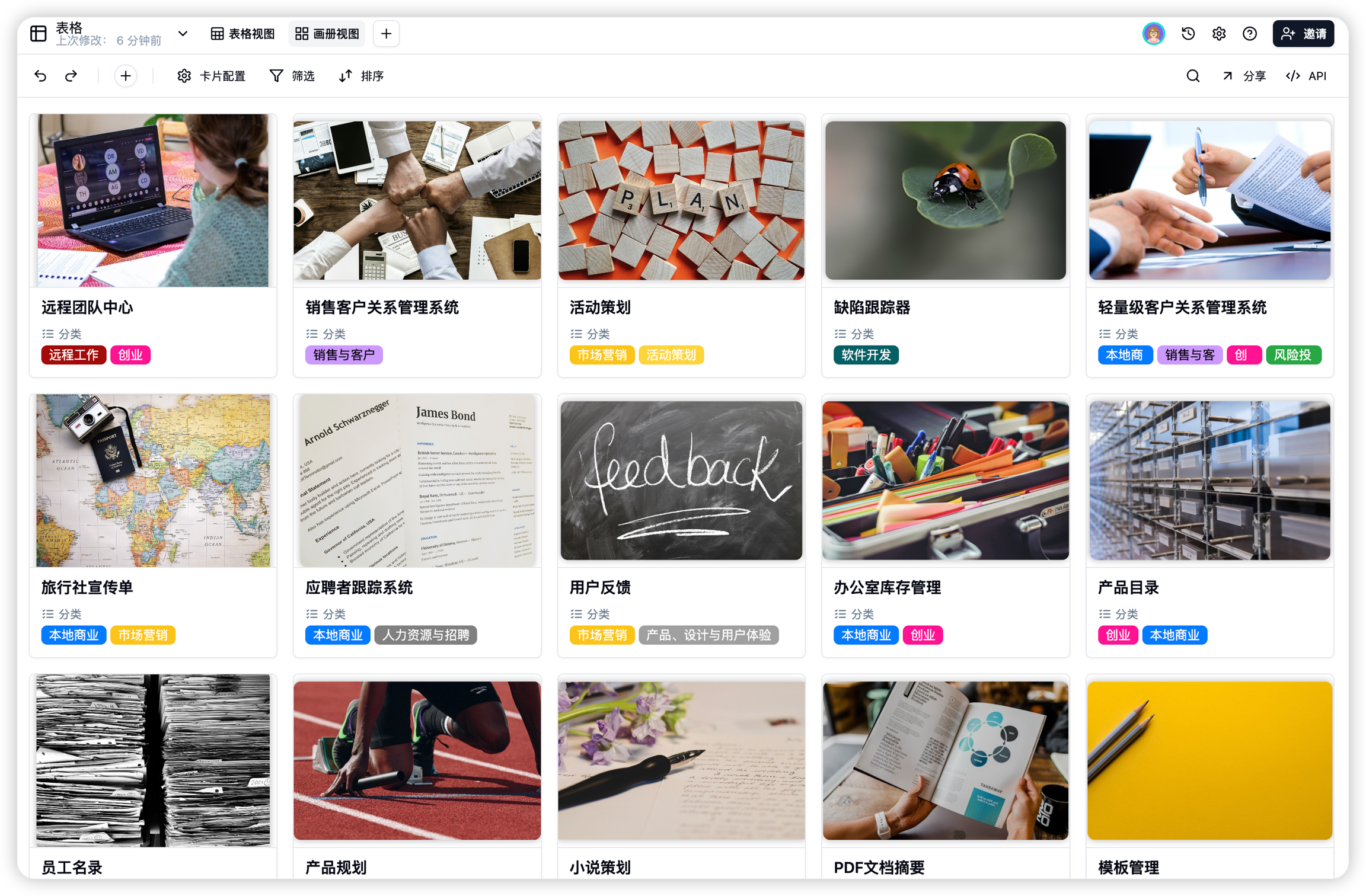Open the 筛选 filter options
The width and height of the screenshot is (1366, 896).
pyautogui.click(x=292, y=76)
